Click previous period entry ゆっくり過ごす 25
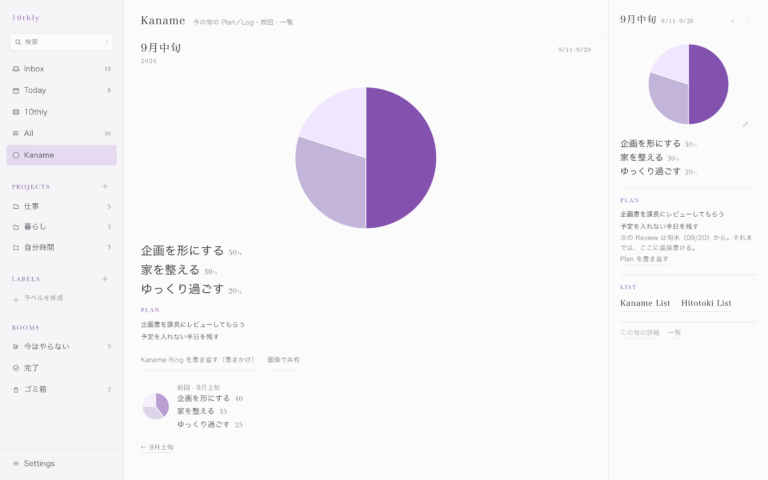The width and height of the screenshot is (768, 480). (210, 425)
